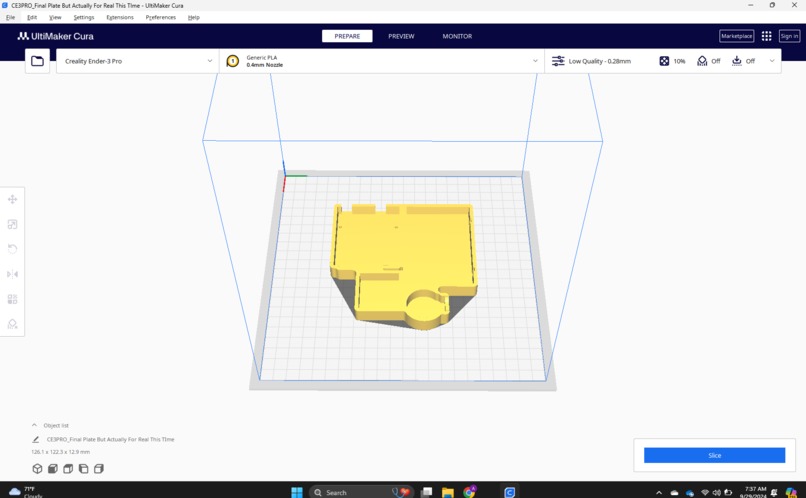Click the volume icon in system tray
The width and height of the screenshot is (806, 498).
[x=716, y=492]
